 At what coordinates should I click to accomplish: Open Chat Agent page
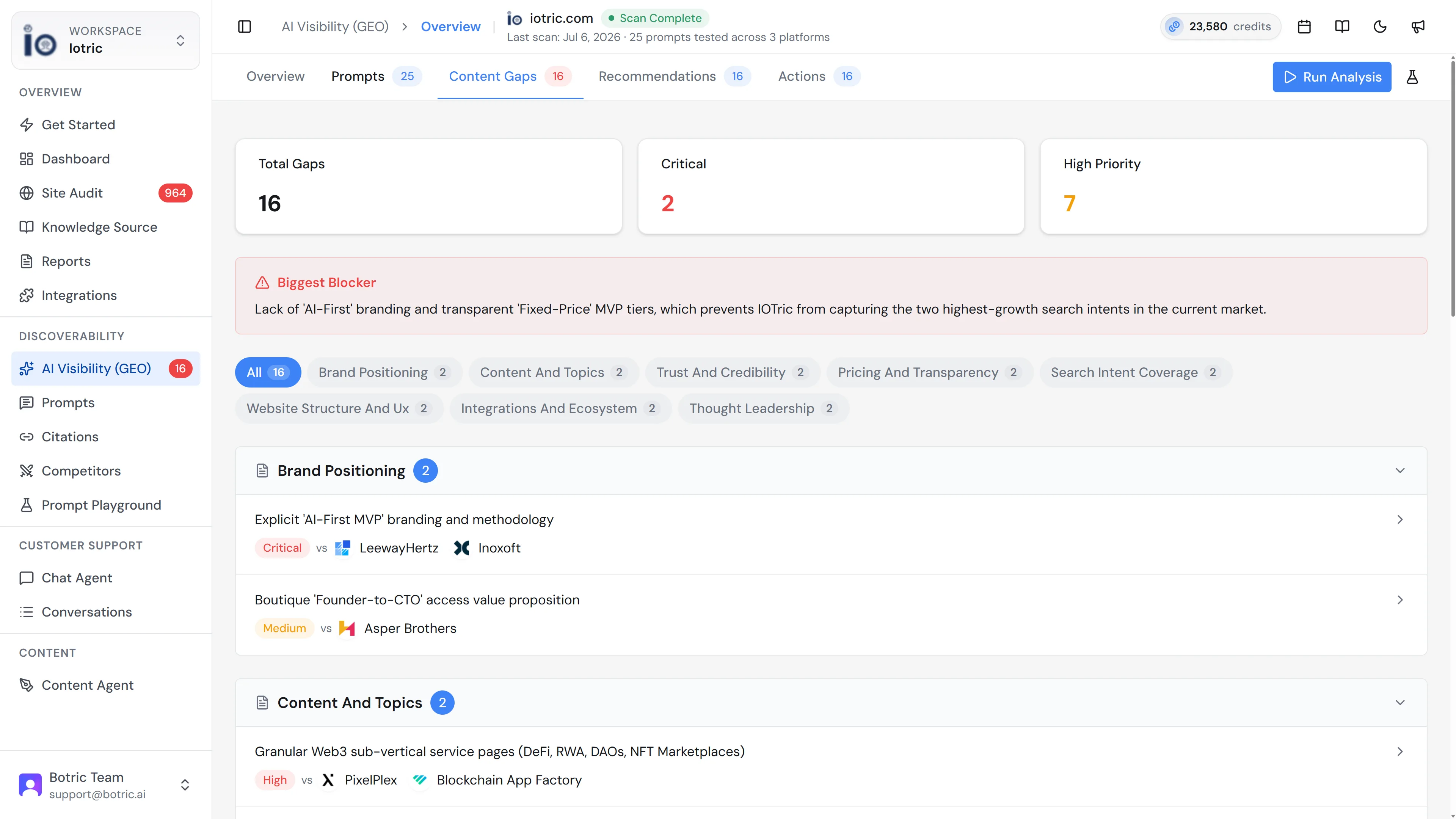(x=106, y=577)
